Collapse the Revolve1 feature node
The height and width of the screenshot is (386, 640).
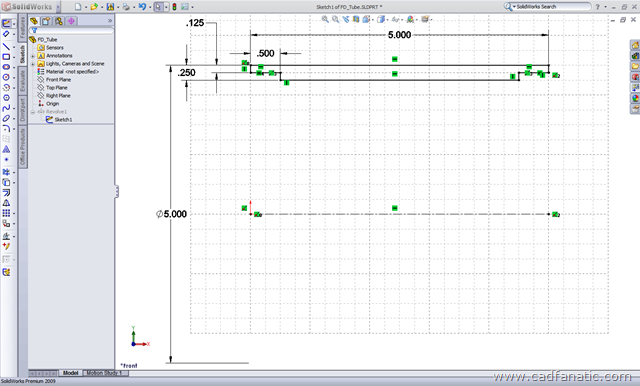coord(33,112)
